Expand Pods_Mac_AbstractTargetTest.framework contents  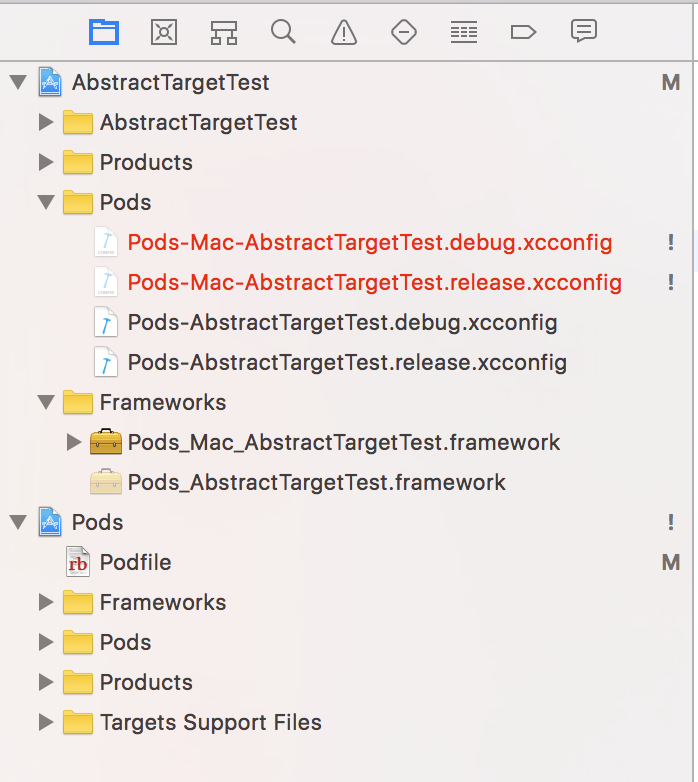click(73, 442)
